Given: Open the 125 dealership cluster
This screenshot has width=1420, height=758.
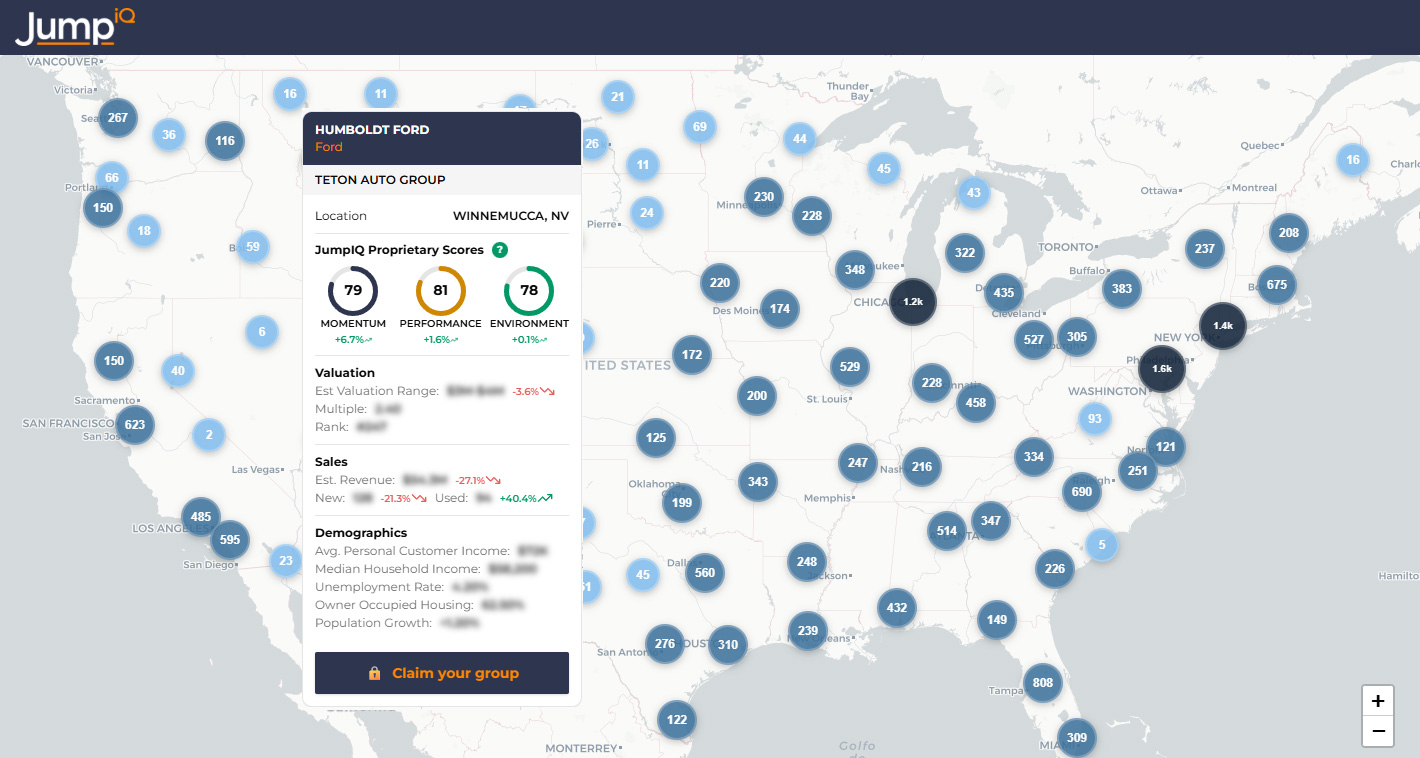Looking at the screenshot, I should tap(656, 438).
